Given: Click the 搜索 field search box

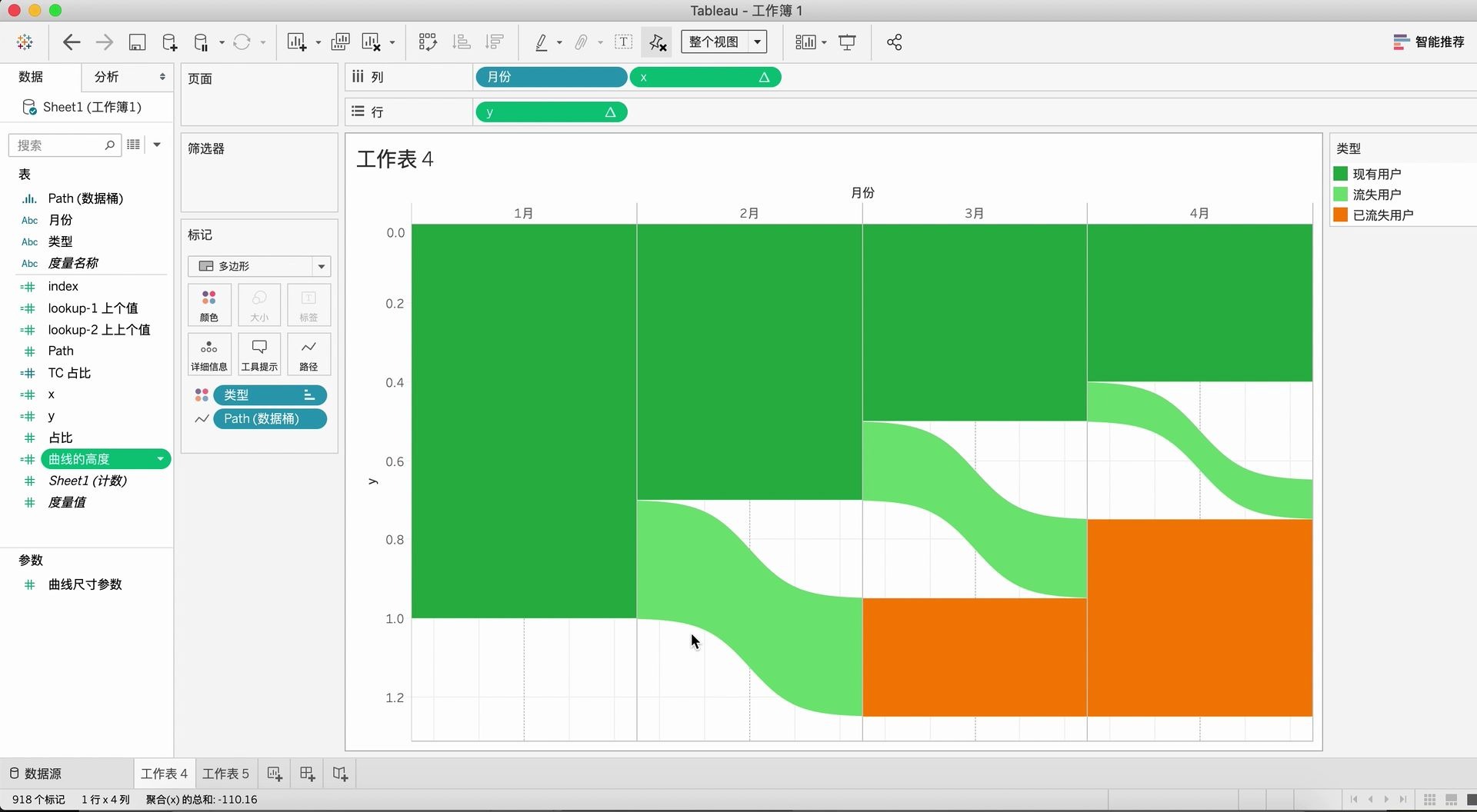Looking at the screenshot, I should [65, 145].
